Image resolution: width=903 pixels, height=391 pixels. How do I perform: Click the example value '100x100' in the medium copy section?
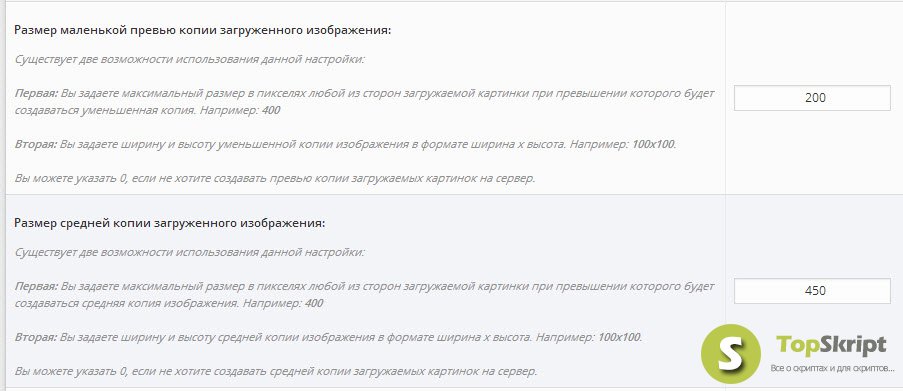click(620, 337)
